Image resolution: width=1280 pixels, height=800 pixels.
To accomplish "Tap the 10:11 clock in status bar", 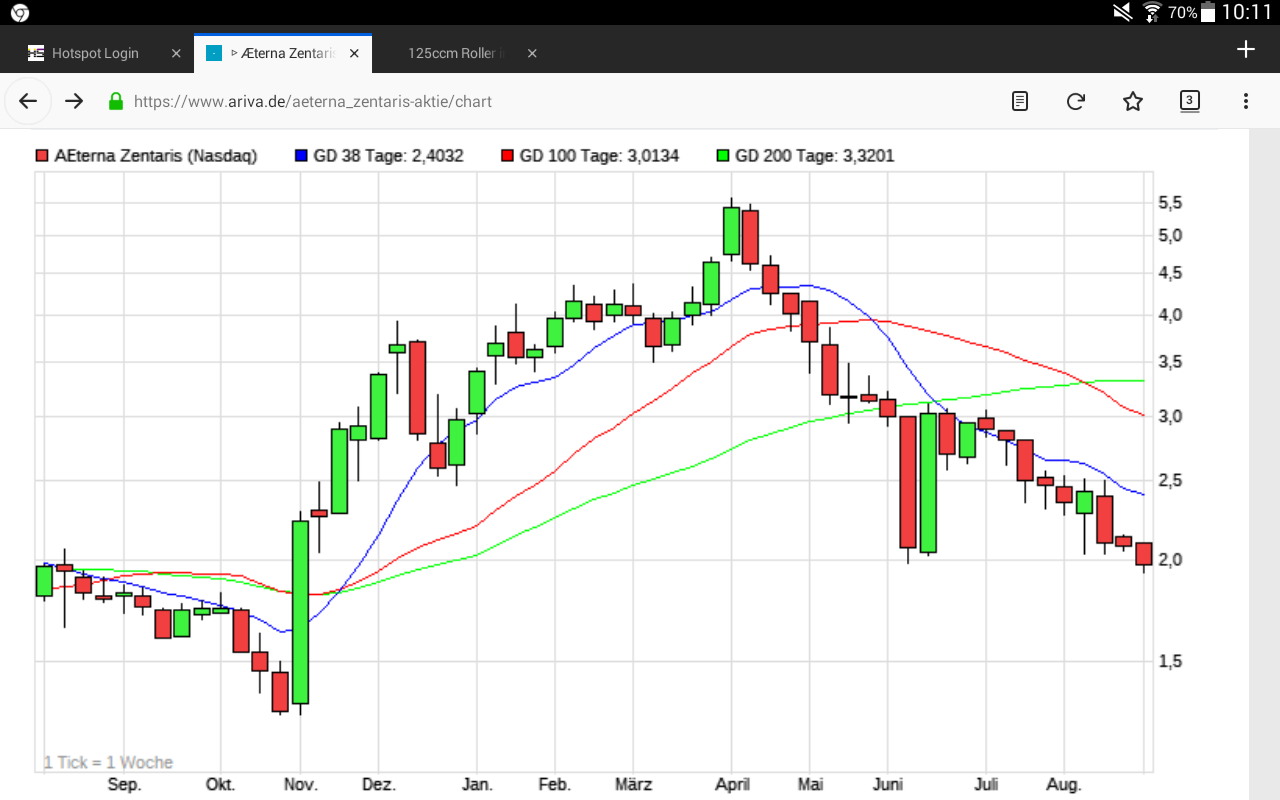I will pyautogui.click(x=1247, y=12).
